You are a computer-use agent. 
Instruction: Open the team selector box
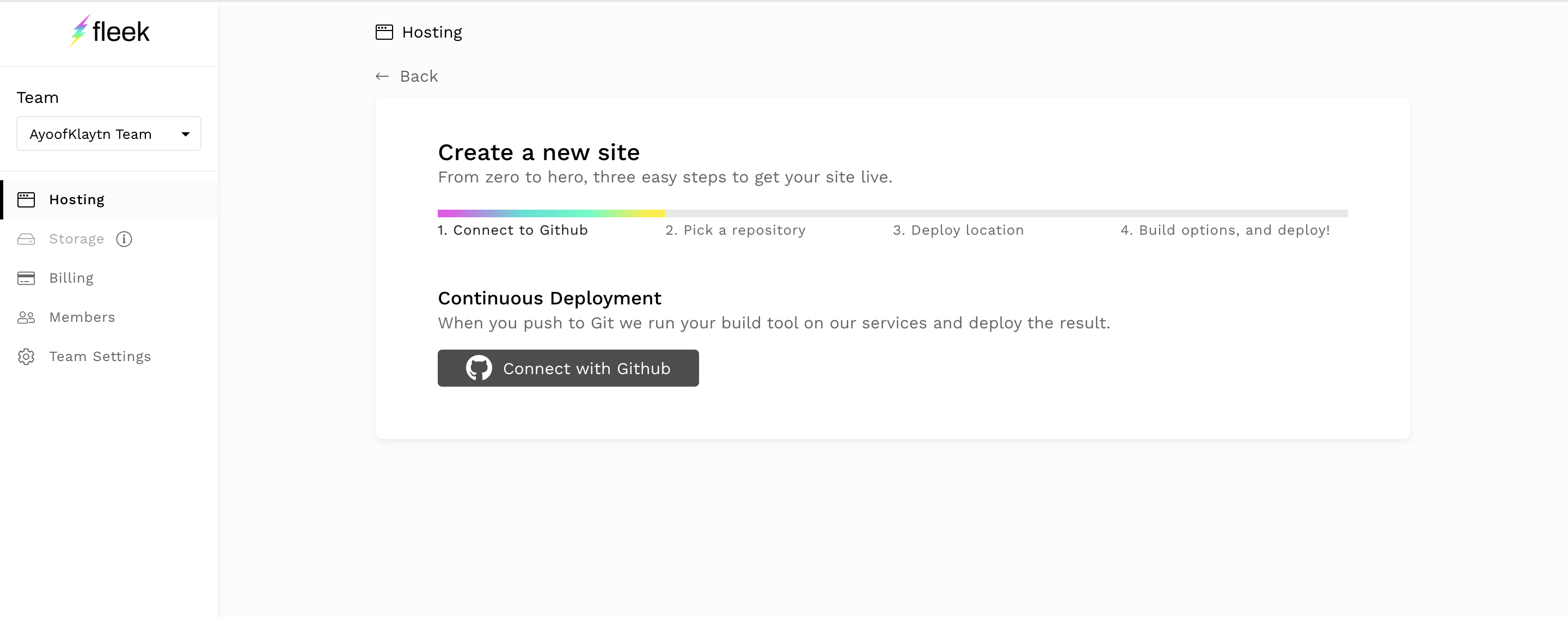108,134
